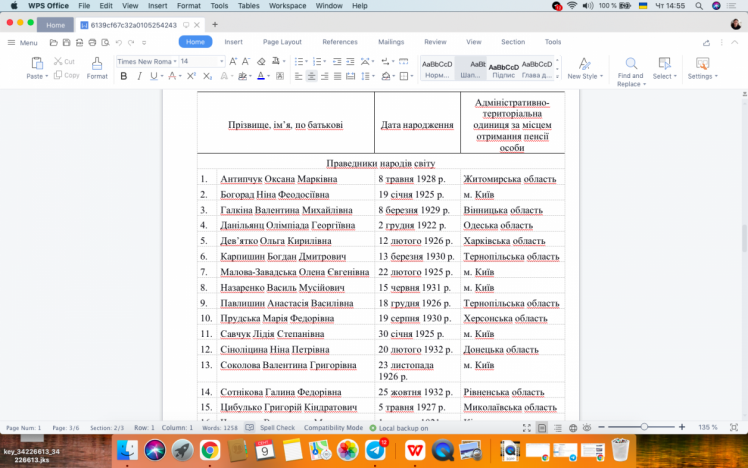Align text left
Screen dimensions: 748x468
(x=298, y=76)
